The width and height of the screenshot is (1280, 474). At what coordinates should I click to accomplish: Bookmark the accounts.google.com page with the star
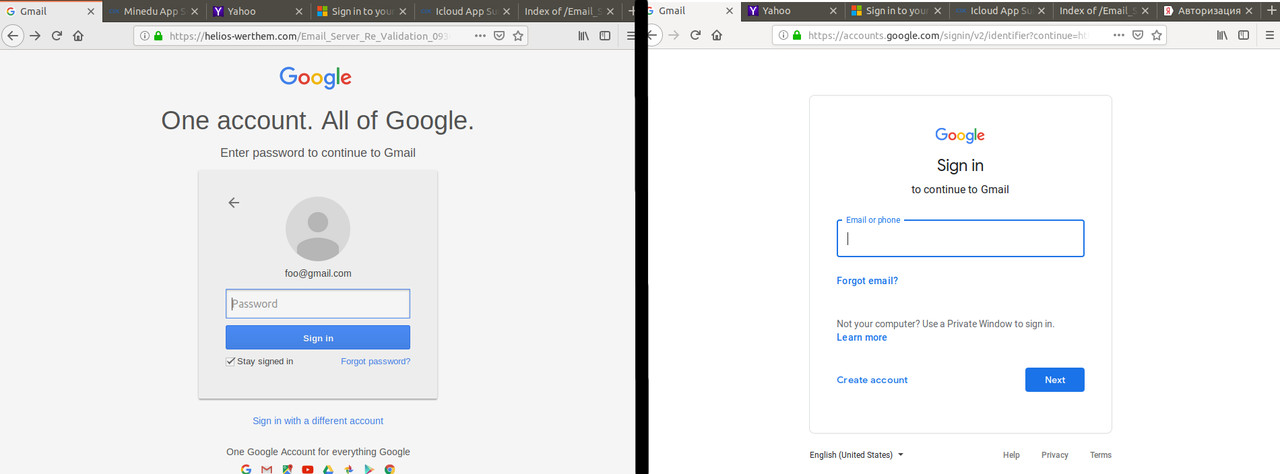(1158, 35)
